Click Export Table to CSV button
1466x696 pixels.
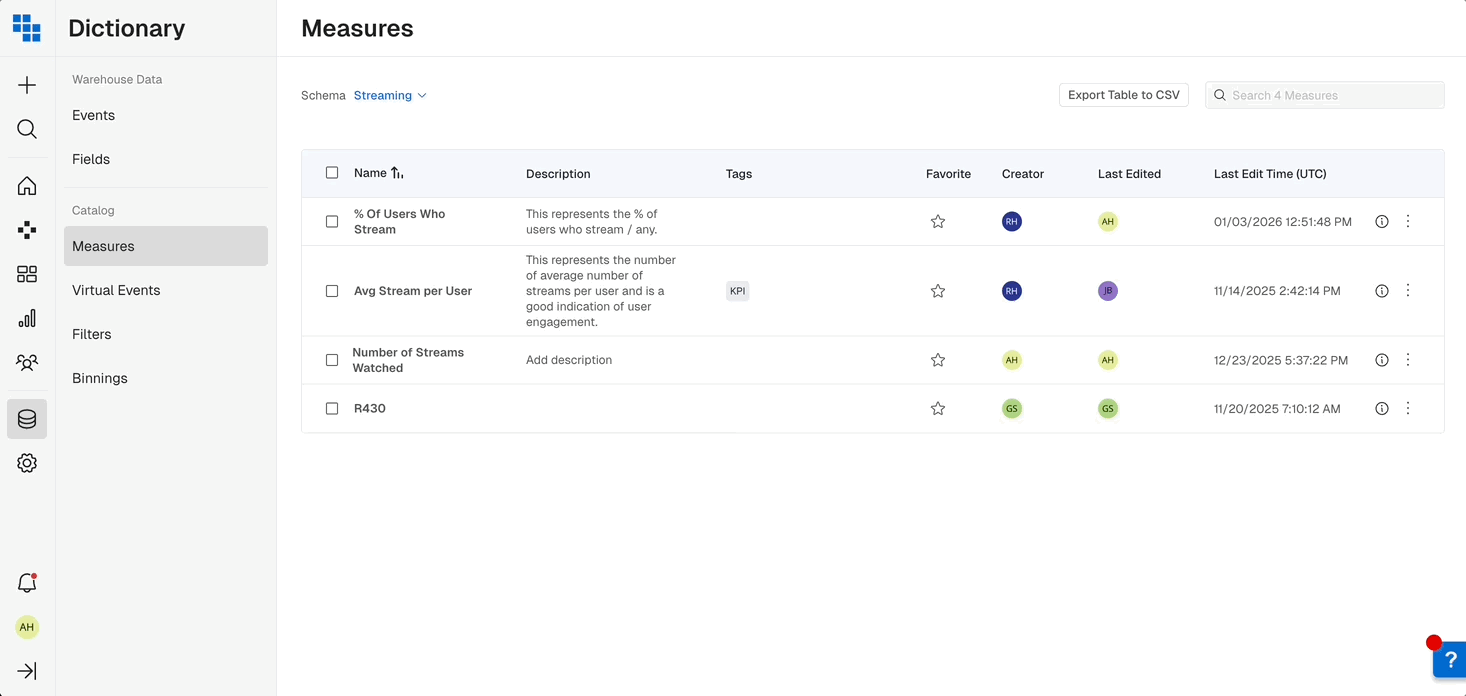click(x=1123, y=95)
